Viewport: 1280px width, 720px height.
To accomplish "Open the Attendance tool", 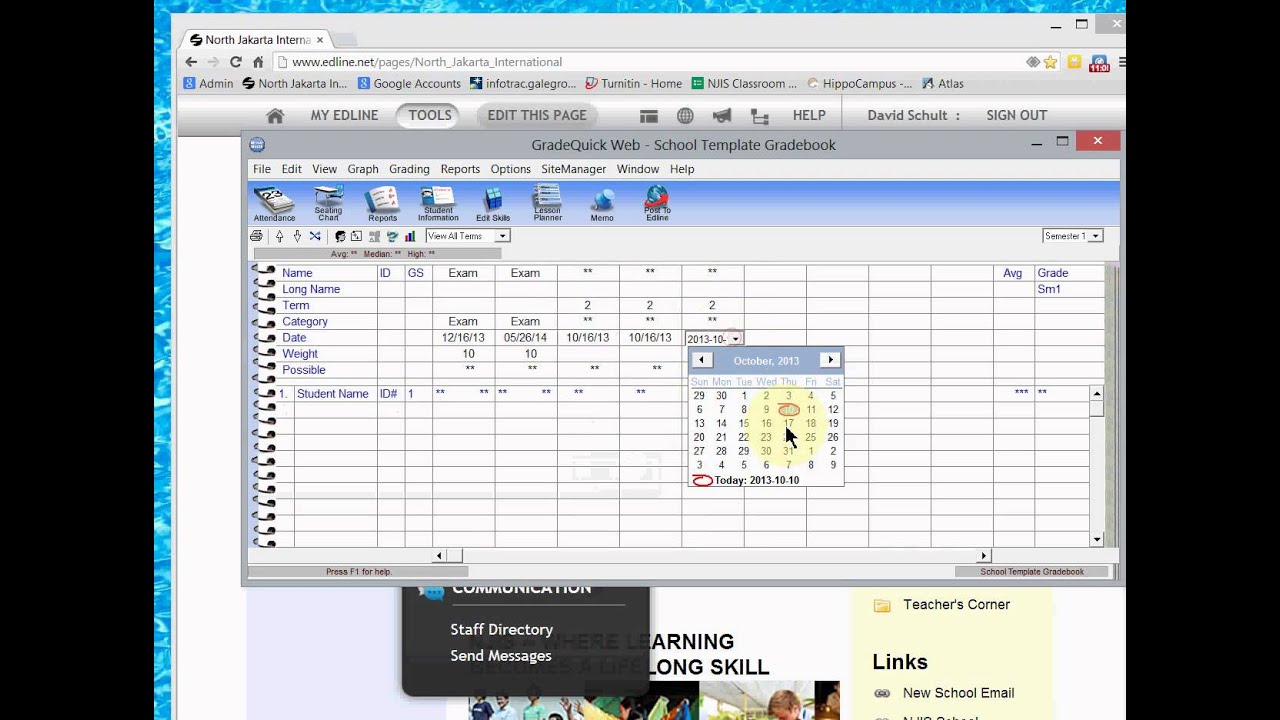I will [274, 203].
